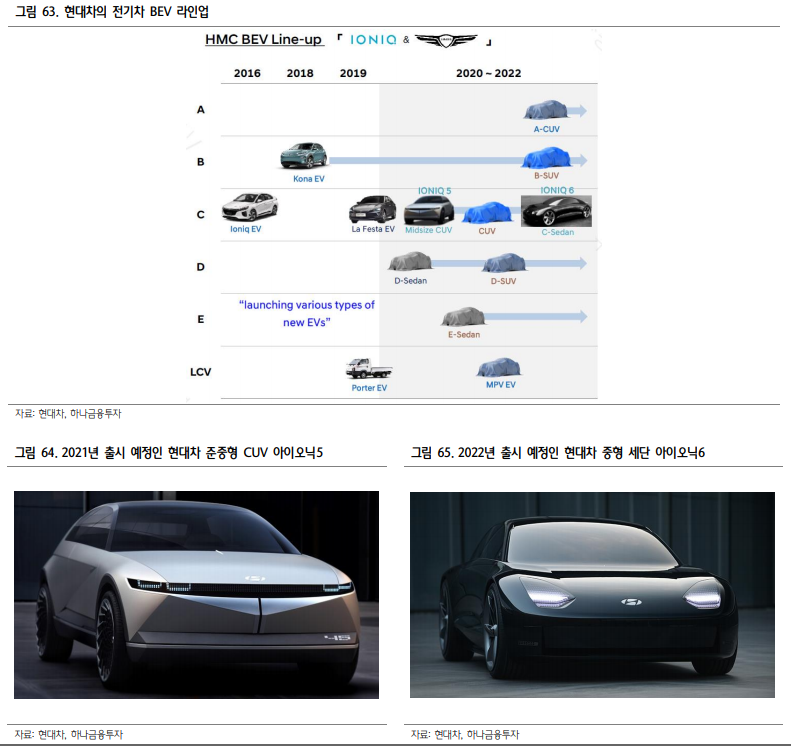This screenshot has width=791, height=746.
Task: Click the 'D-SUV' label
Action: (x=503, y=281)
